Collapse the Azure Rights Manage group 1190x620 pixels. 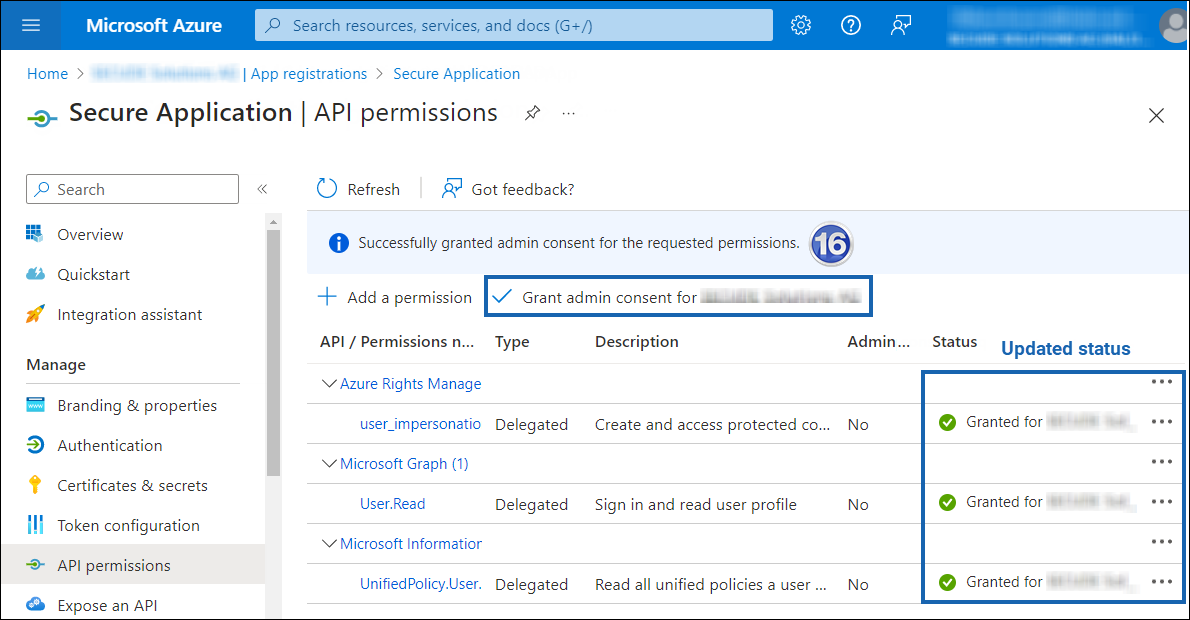[x=330, y=383]
